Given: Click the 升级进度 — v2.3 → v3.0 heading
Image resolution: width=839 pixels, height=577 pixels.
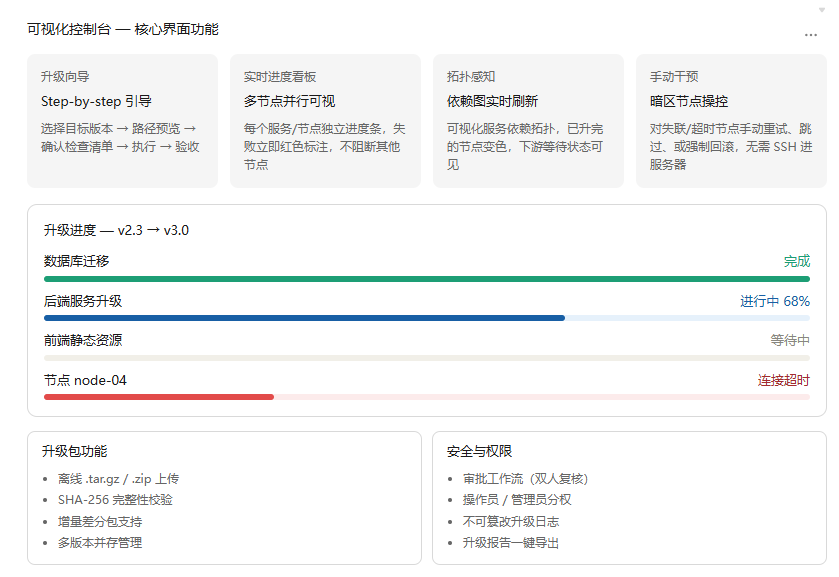Looking at the screenshot, I should tap(116, 231).
